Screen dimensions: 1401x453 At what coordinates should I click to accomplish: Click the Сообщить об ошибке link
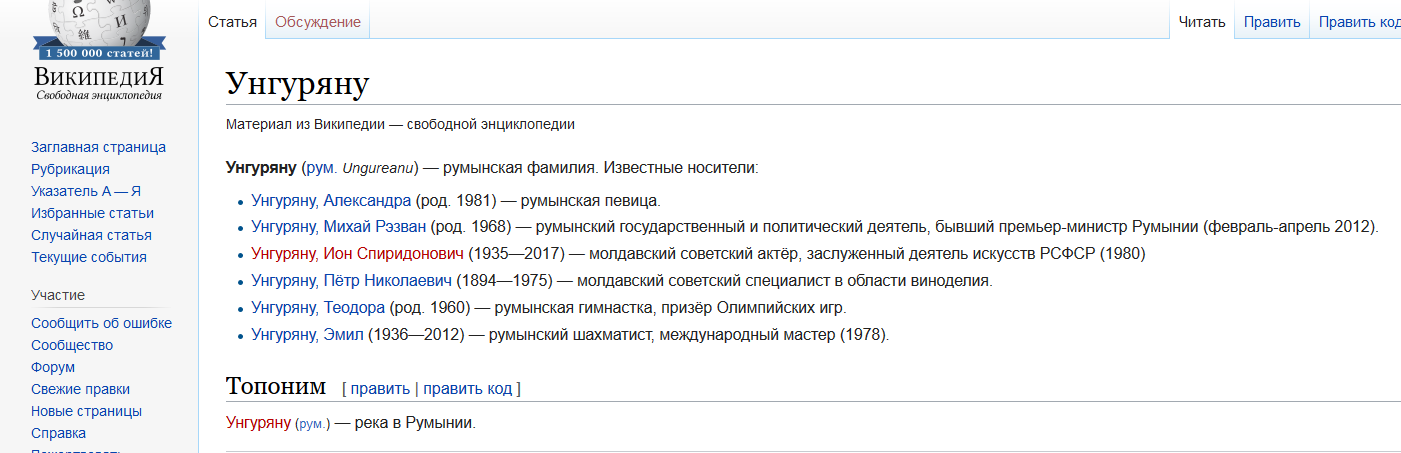click(x=101, y=323)
